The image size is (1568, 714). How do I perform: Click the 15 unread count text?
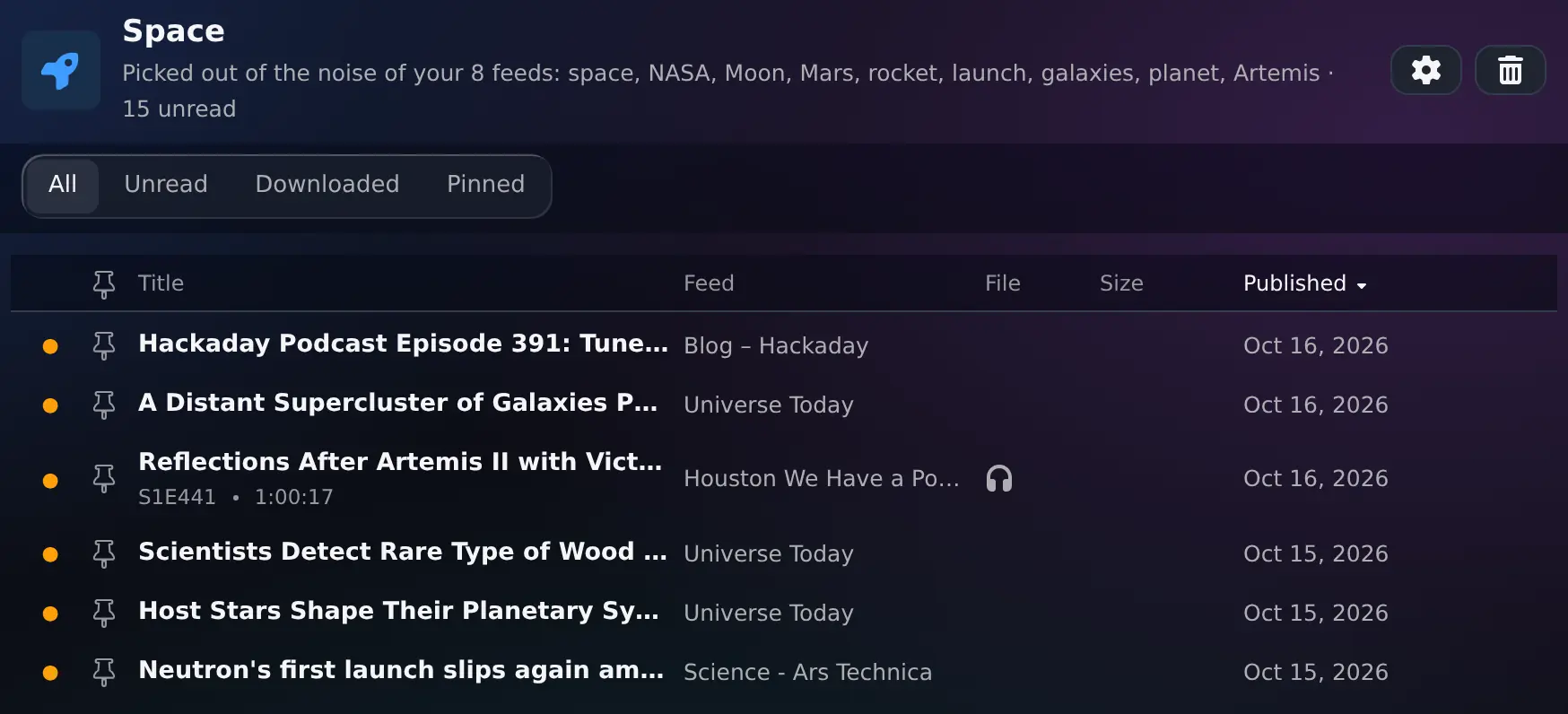point(179,109)
